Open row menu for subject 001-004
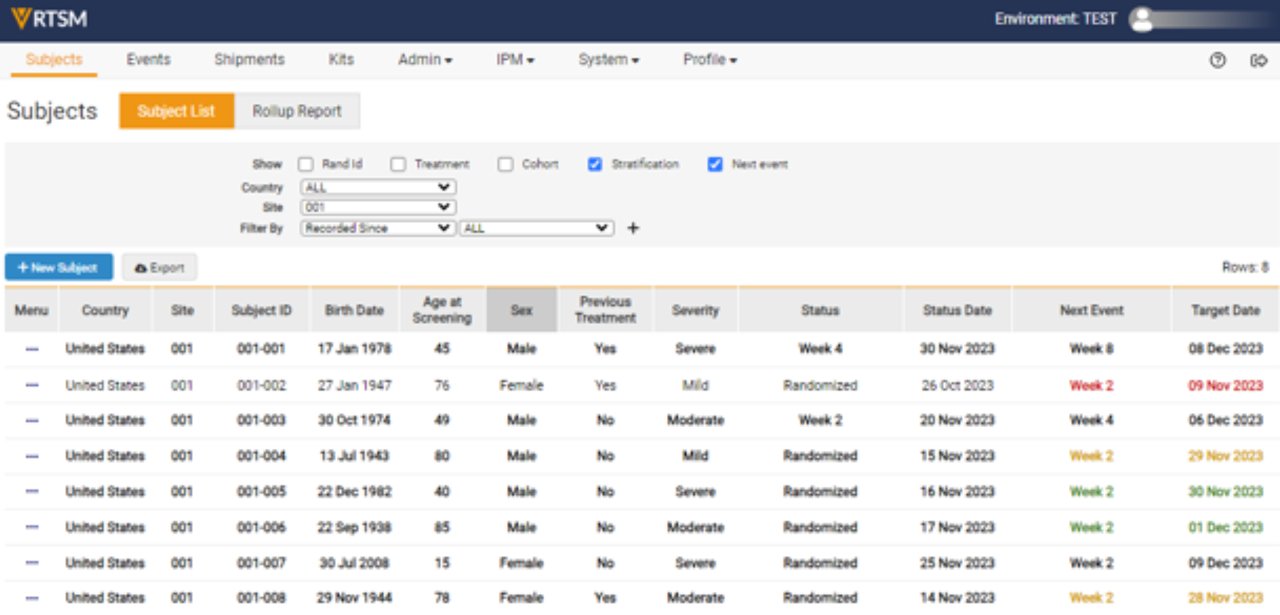Viewport: 1280px width, 615px height. (x=32, y=456)
